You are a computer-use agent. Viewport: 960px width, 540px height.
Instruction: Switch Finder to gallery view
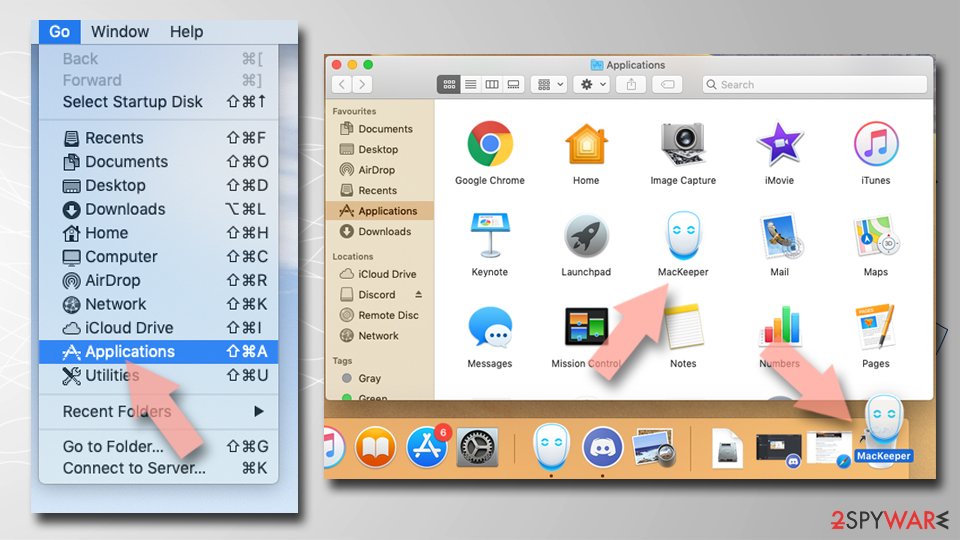[514, 84]
